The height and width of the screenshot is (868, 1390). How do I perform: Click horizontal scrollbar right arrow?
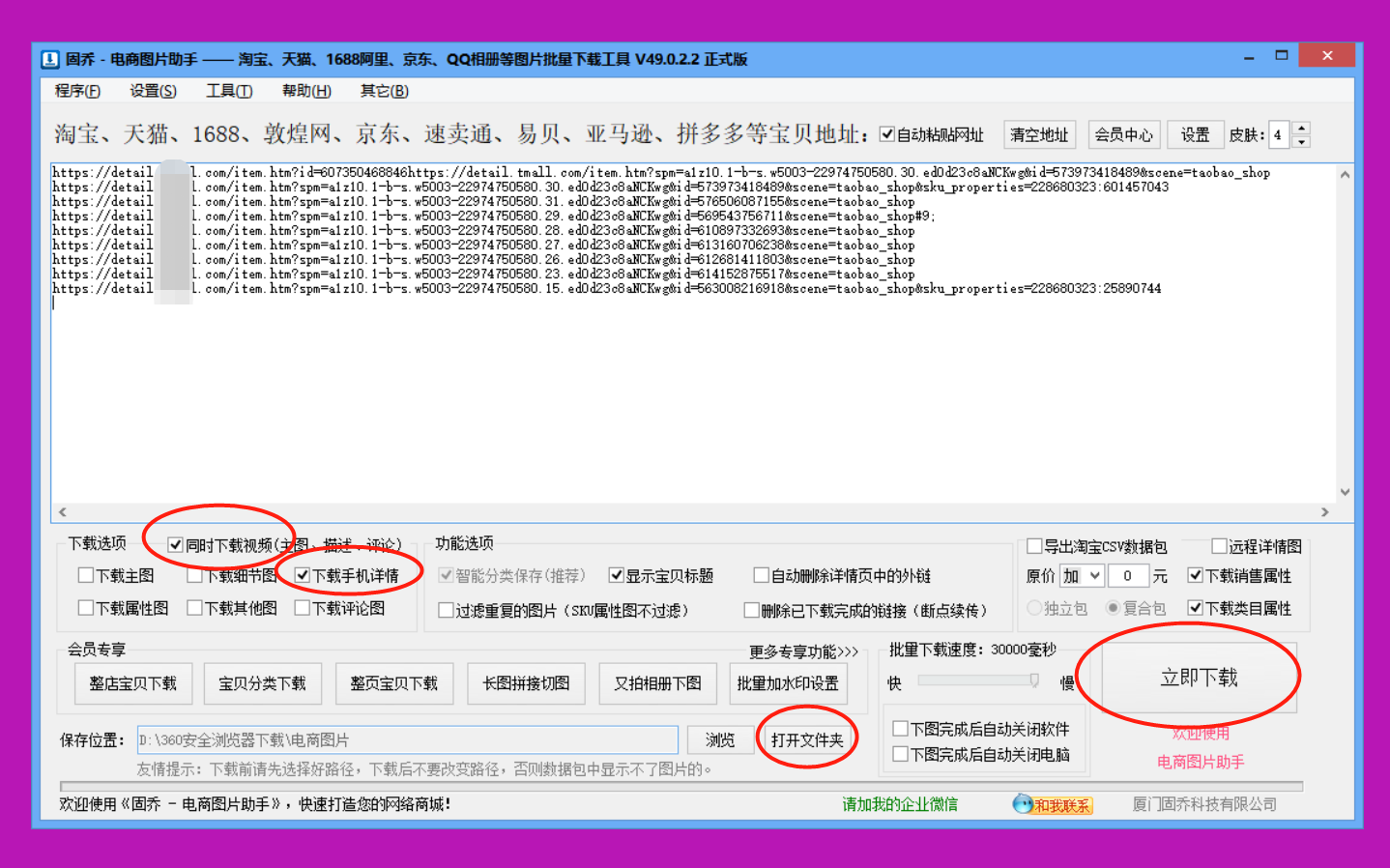point(1325,512)
